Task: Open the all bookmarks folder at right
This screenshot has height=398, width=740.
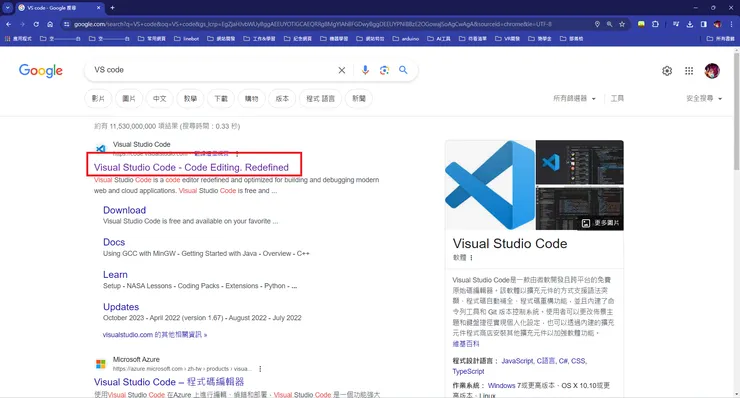Action: point(720,39)
